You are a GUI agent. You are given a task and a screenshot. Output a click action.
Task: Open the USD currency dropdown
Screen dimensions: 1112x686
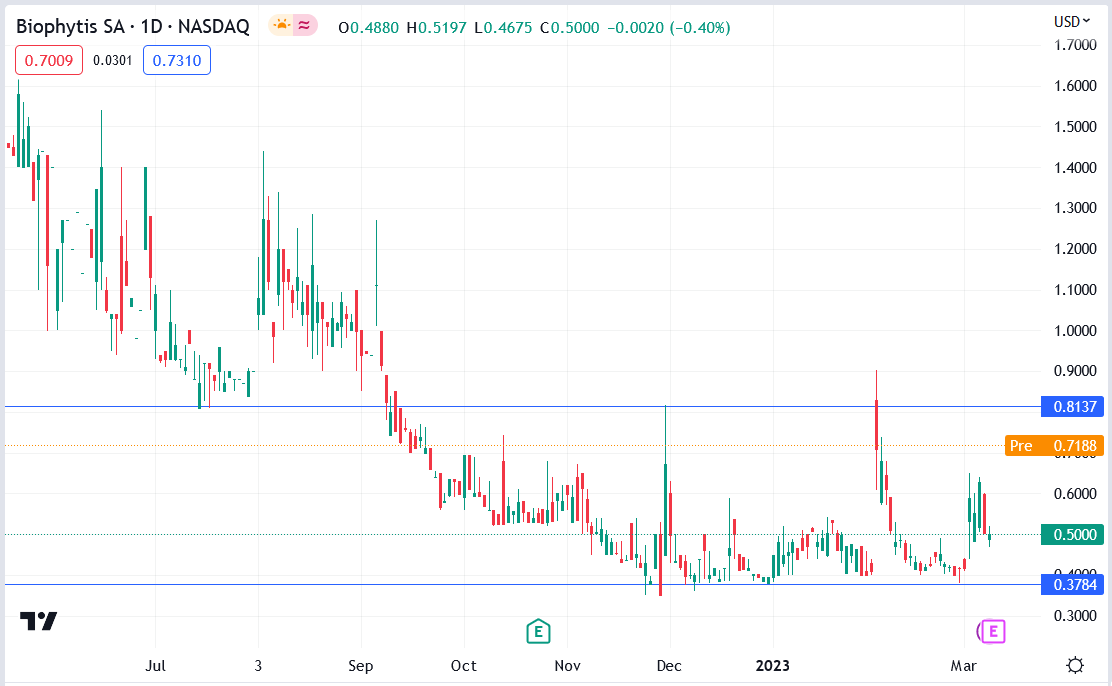click(1072, 21)
